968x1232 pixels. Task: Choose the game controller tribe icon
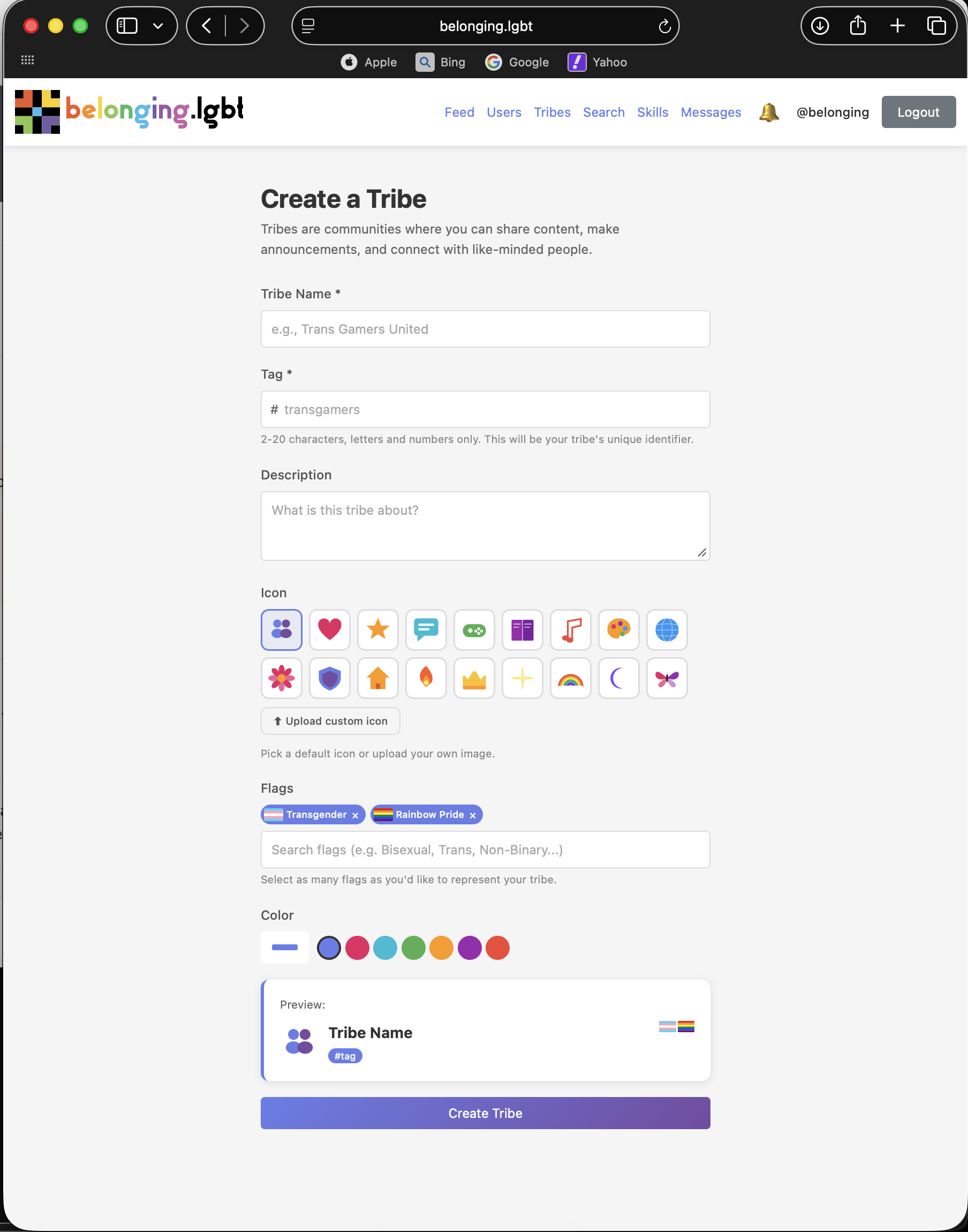474,629
